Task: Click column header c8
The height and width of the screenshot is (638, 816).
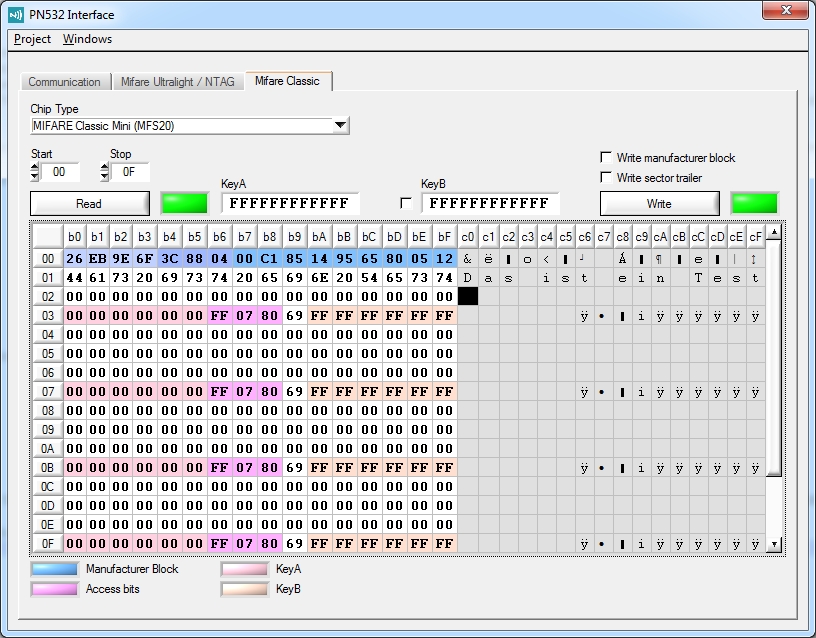Action: pos(622,237)
